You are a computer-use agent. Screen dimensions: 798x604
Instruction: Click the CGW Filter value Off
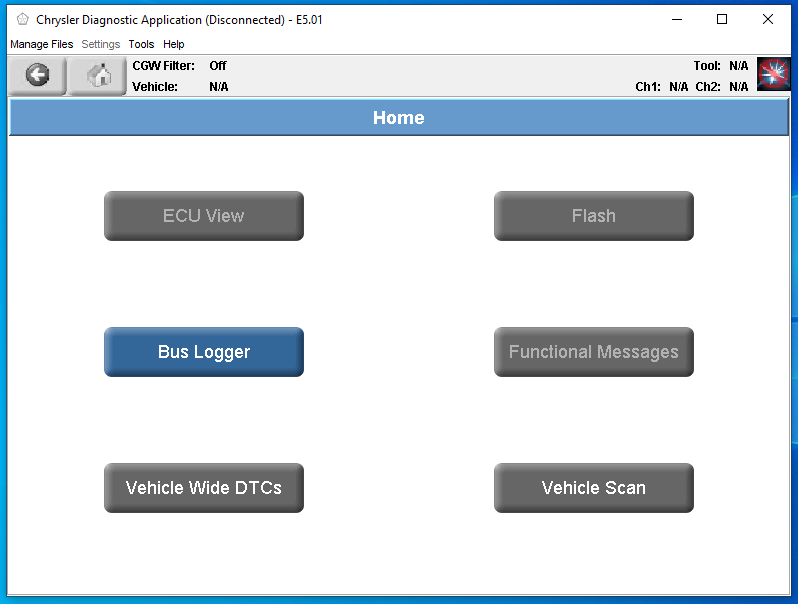point(218,66)
